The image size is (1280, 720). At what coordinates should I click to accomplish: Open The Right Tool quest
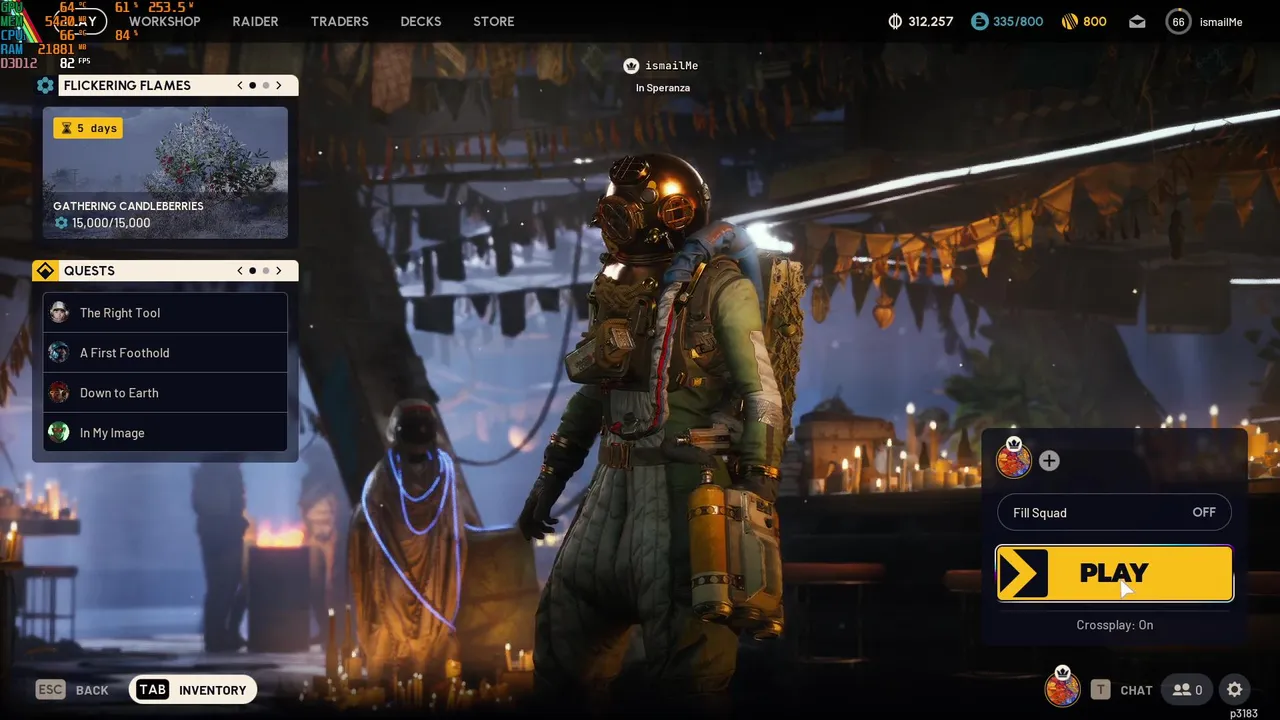tap(165, 313)
